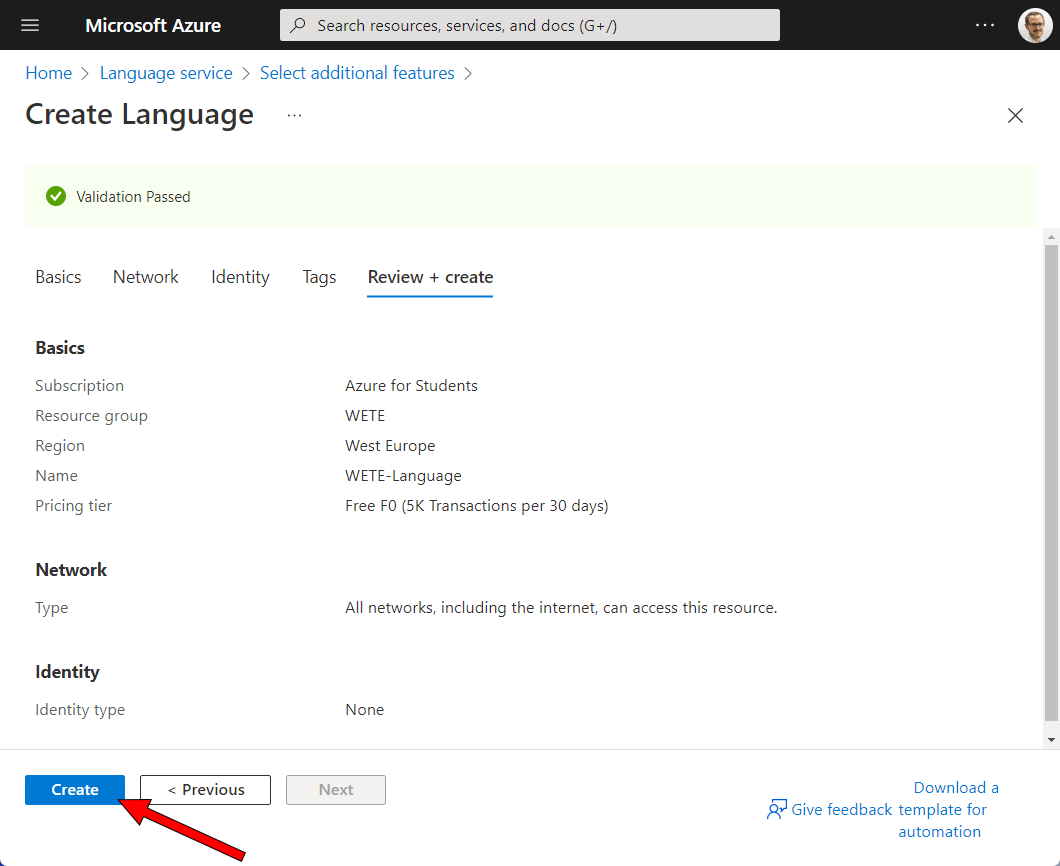Open the user account avatar

1034,25
